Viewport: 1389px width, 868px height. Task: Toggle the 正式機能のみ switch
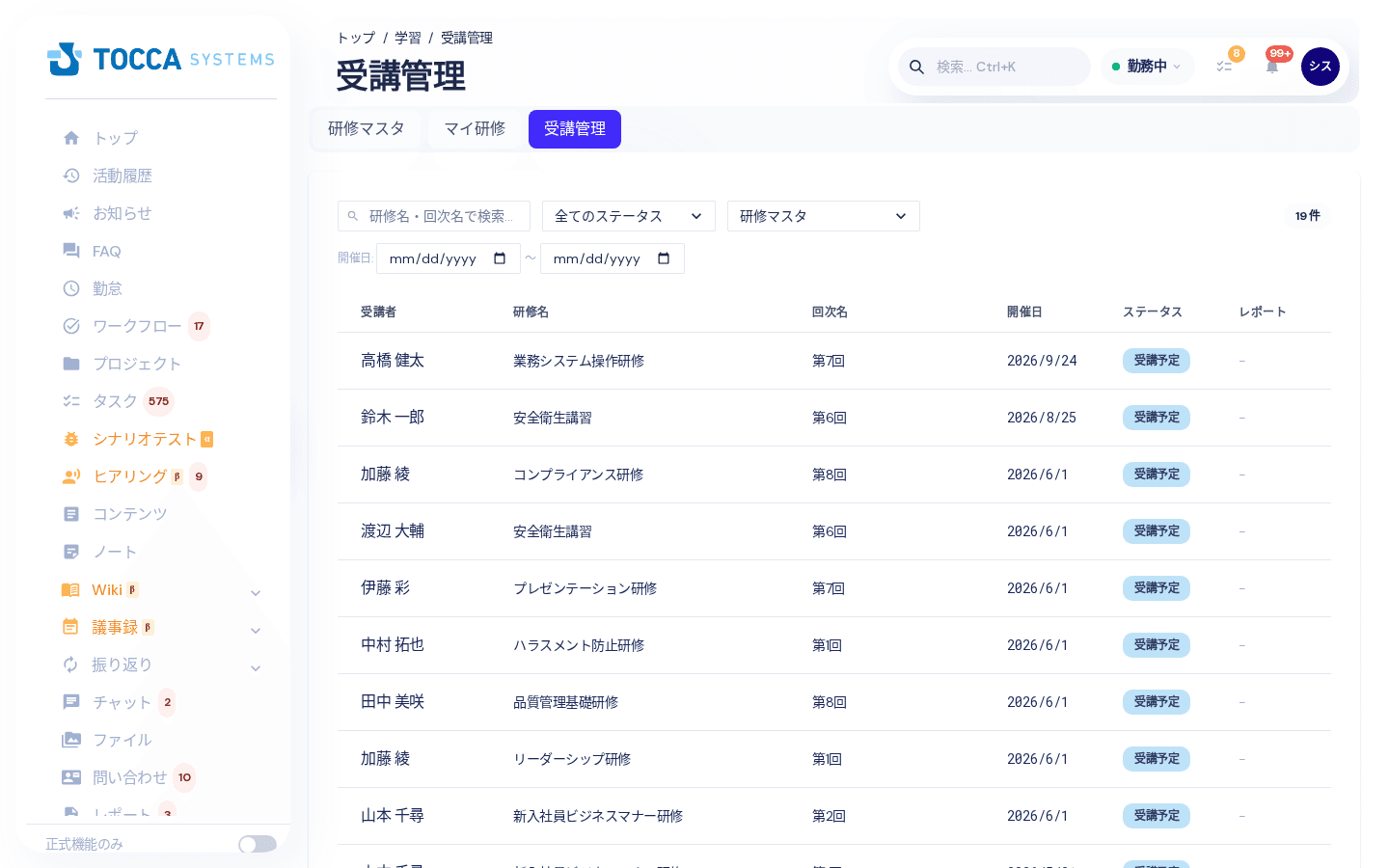tap(258, 844)
